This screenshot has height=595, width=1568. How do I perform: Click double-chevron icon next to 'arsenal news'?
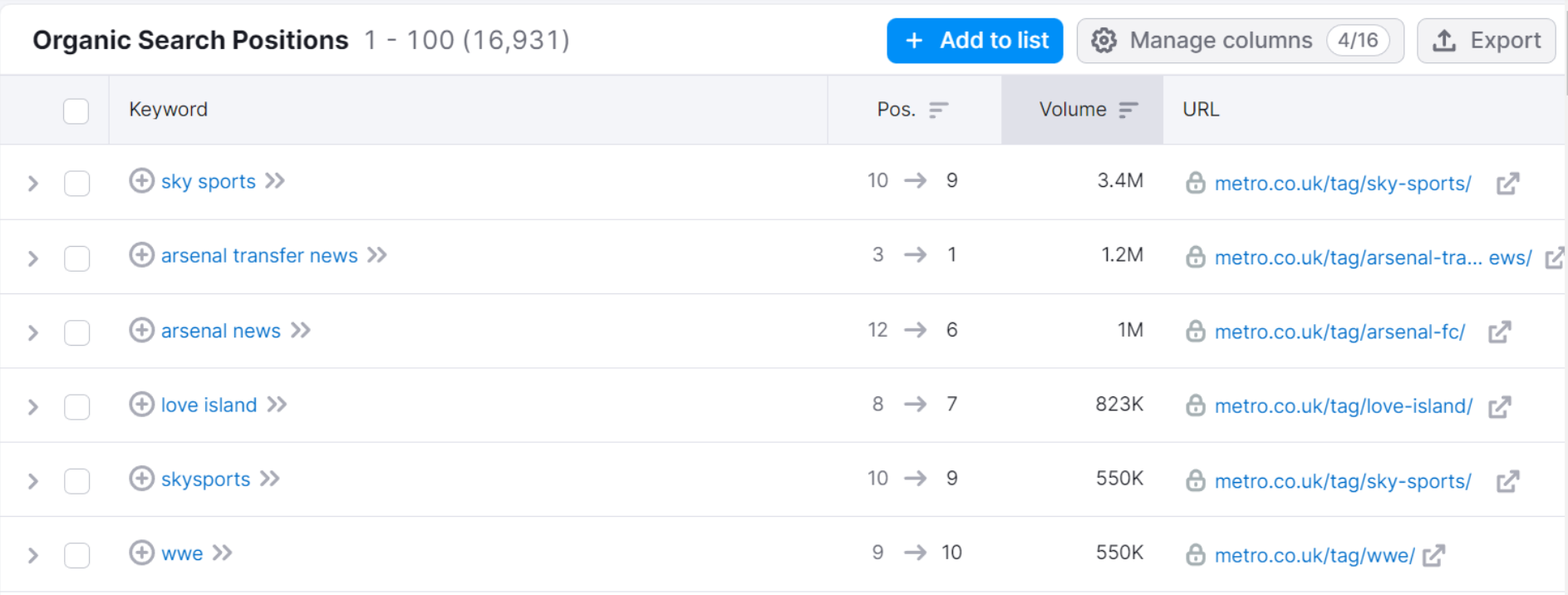coord(301,330)
